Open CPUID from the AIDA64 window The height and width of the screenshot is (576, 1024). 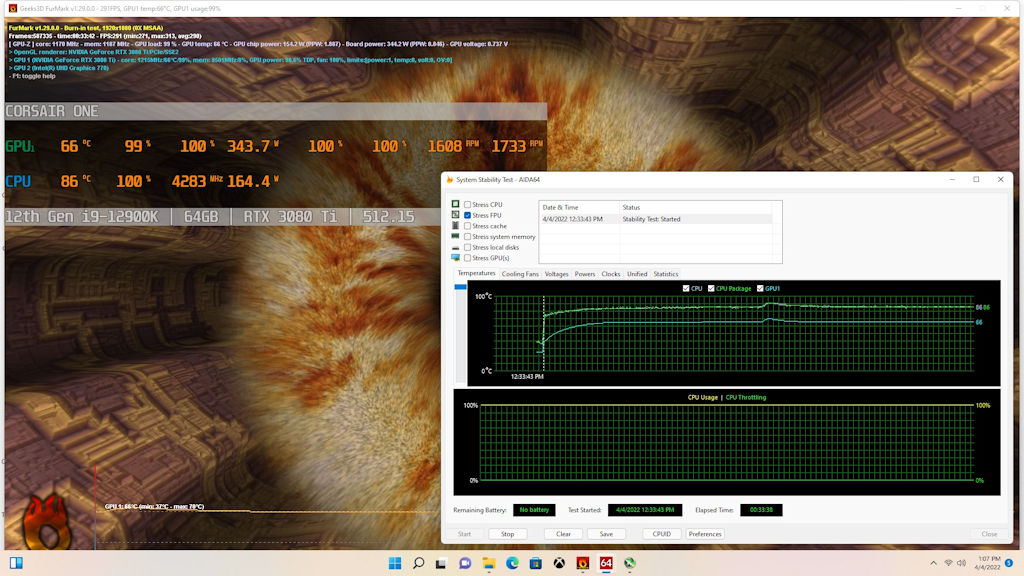(x=662, y=534)
